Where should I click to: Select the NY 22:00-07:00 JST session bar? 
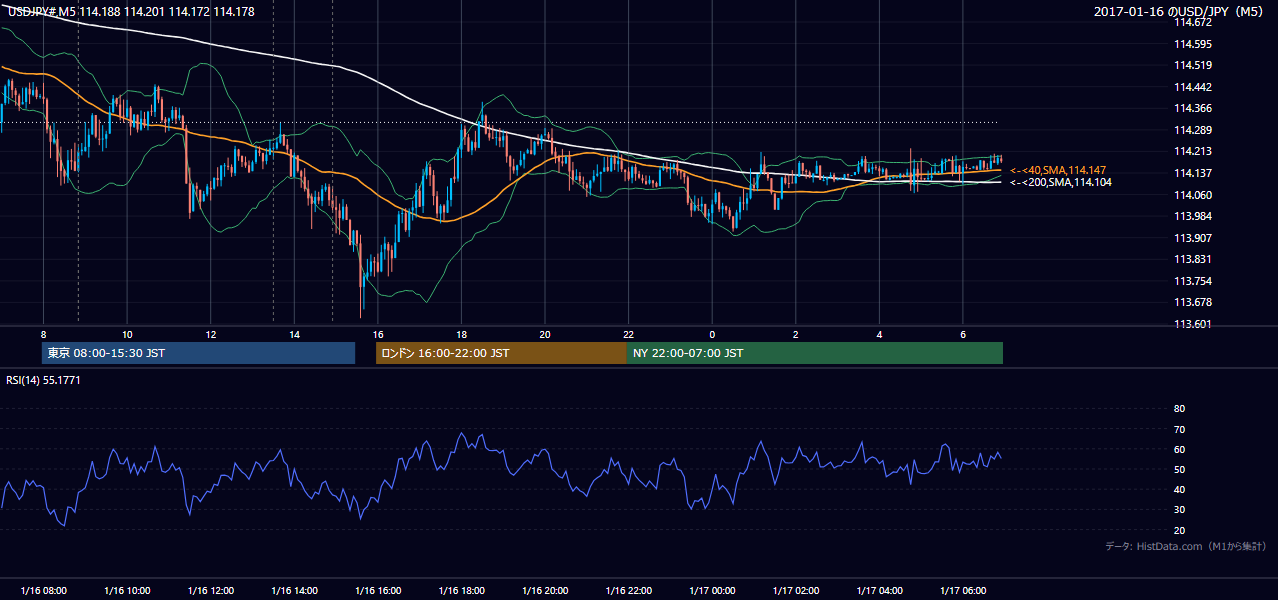tap(815, 353)
